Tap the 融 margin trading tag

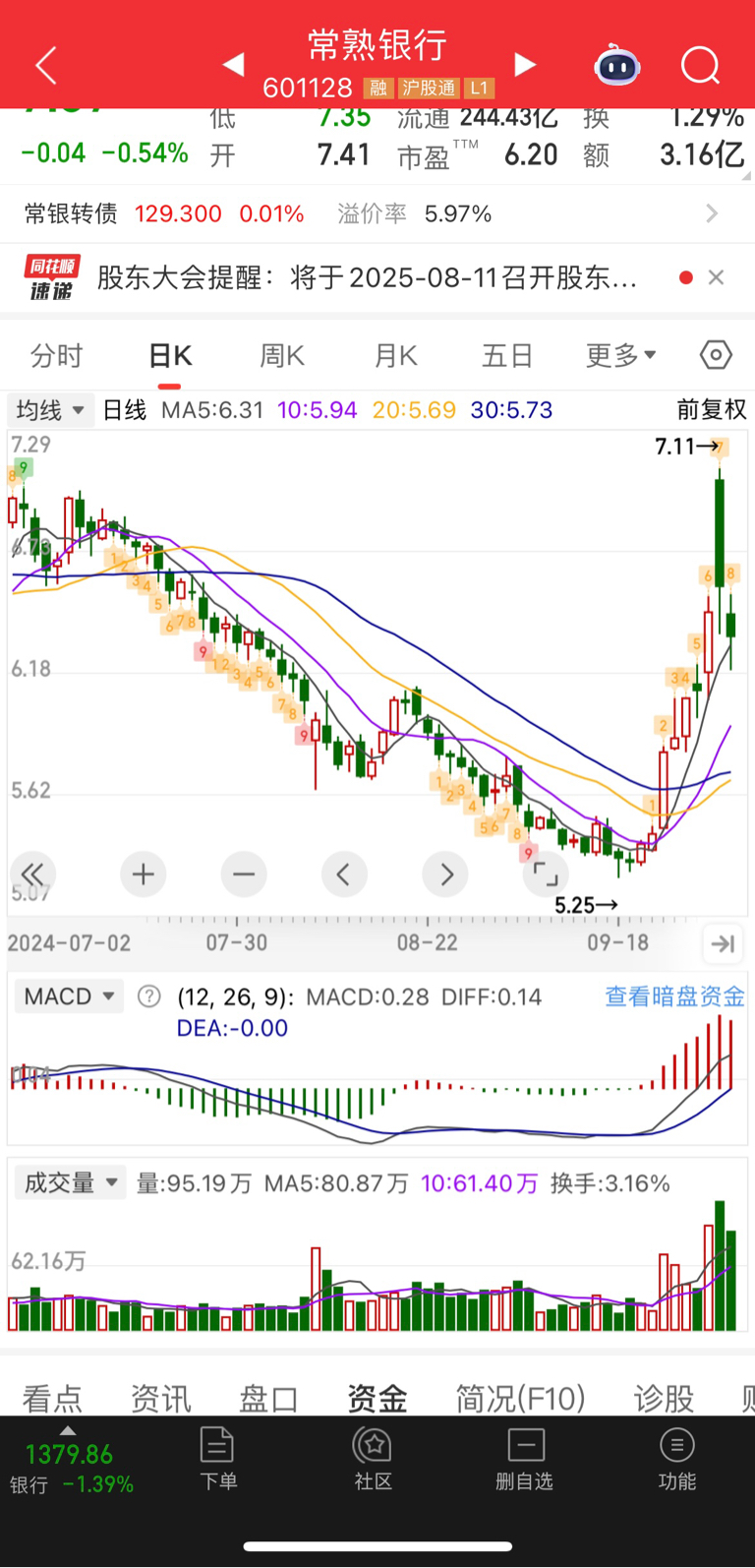point(377,89)
